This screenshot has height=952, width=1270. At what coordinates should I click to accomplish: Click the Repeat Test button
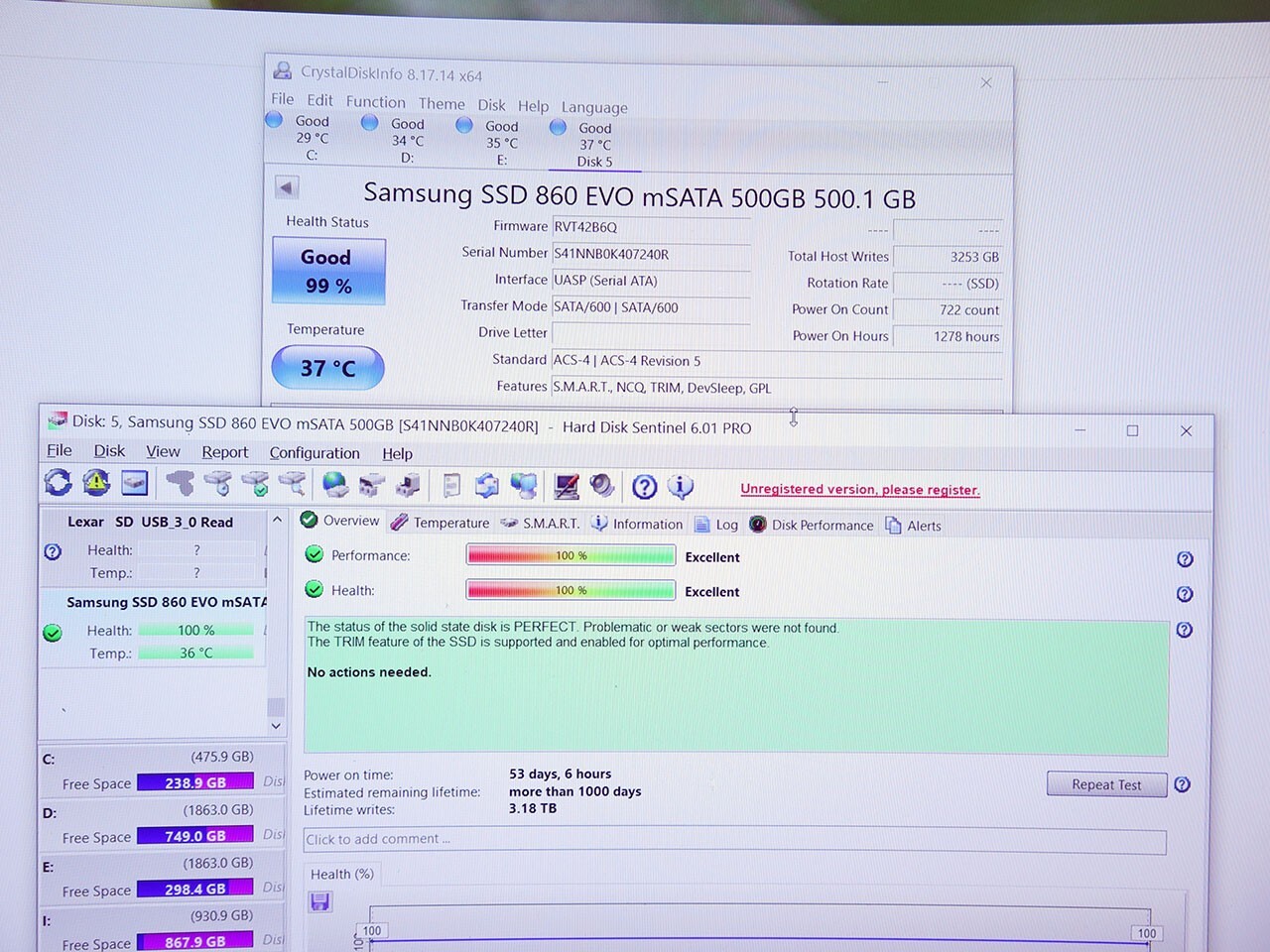(x=1106, y=784)
